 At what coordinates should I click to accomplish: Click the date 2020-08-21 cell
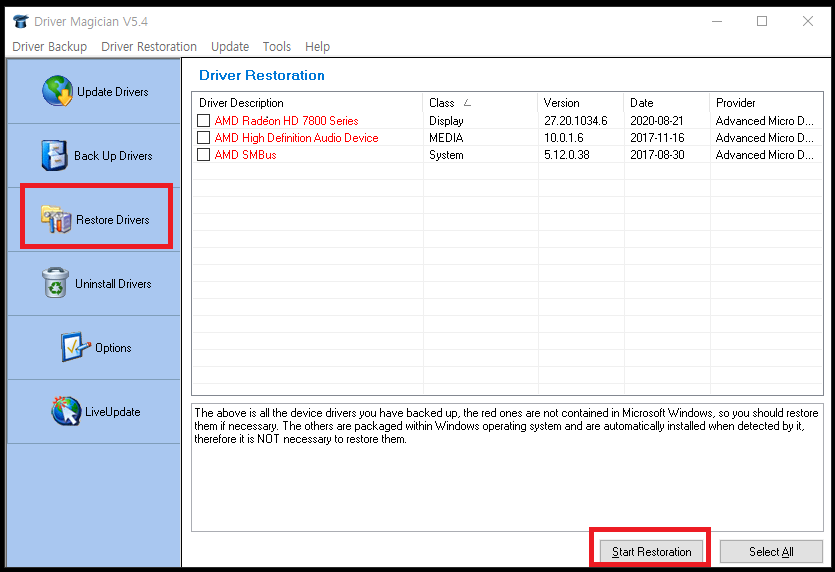(x=657, y=121)
